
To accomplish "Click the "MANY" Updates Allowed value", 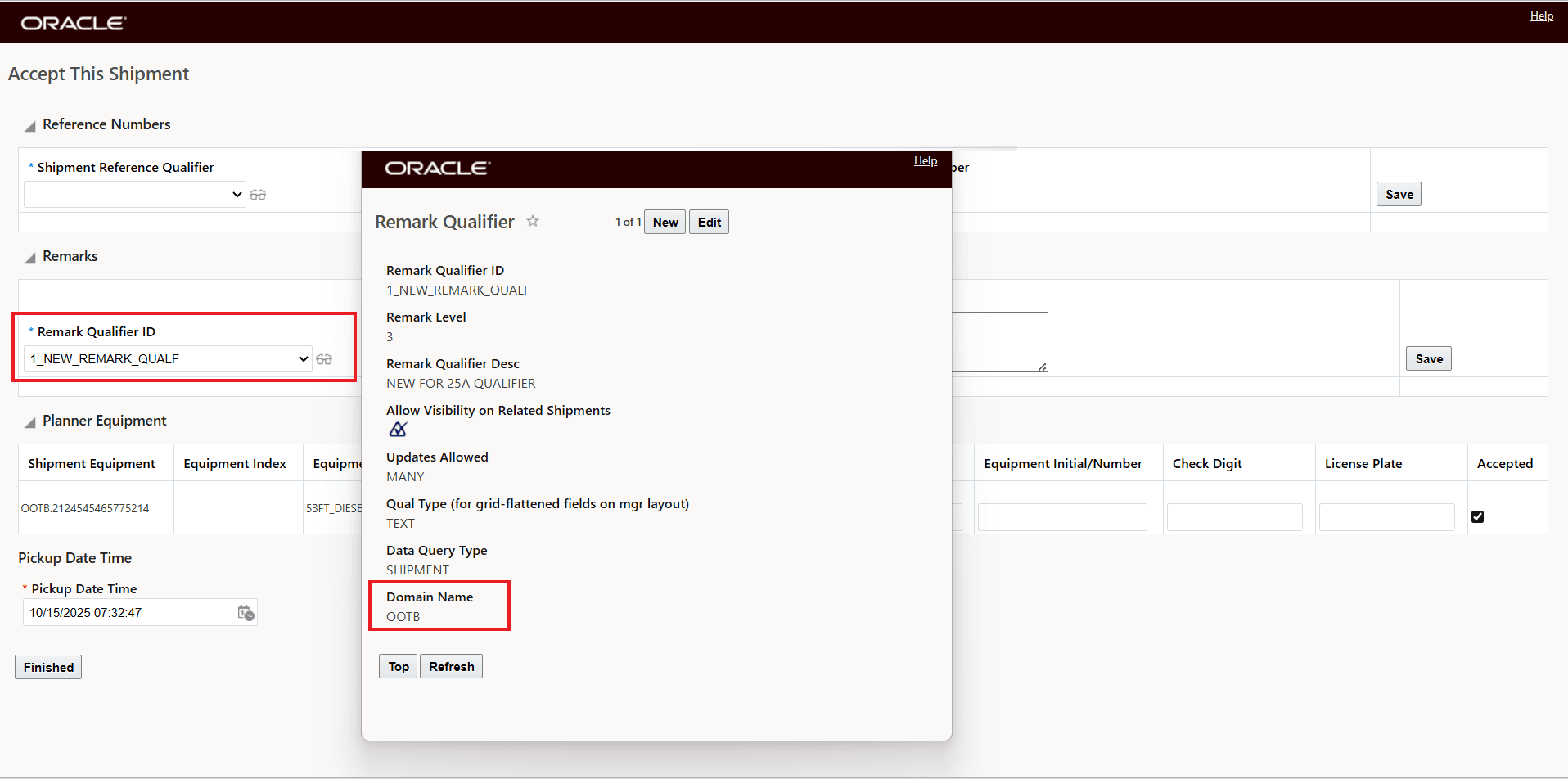I will pos(405,476).
